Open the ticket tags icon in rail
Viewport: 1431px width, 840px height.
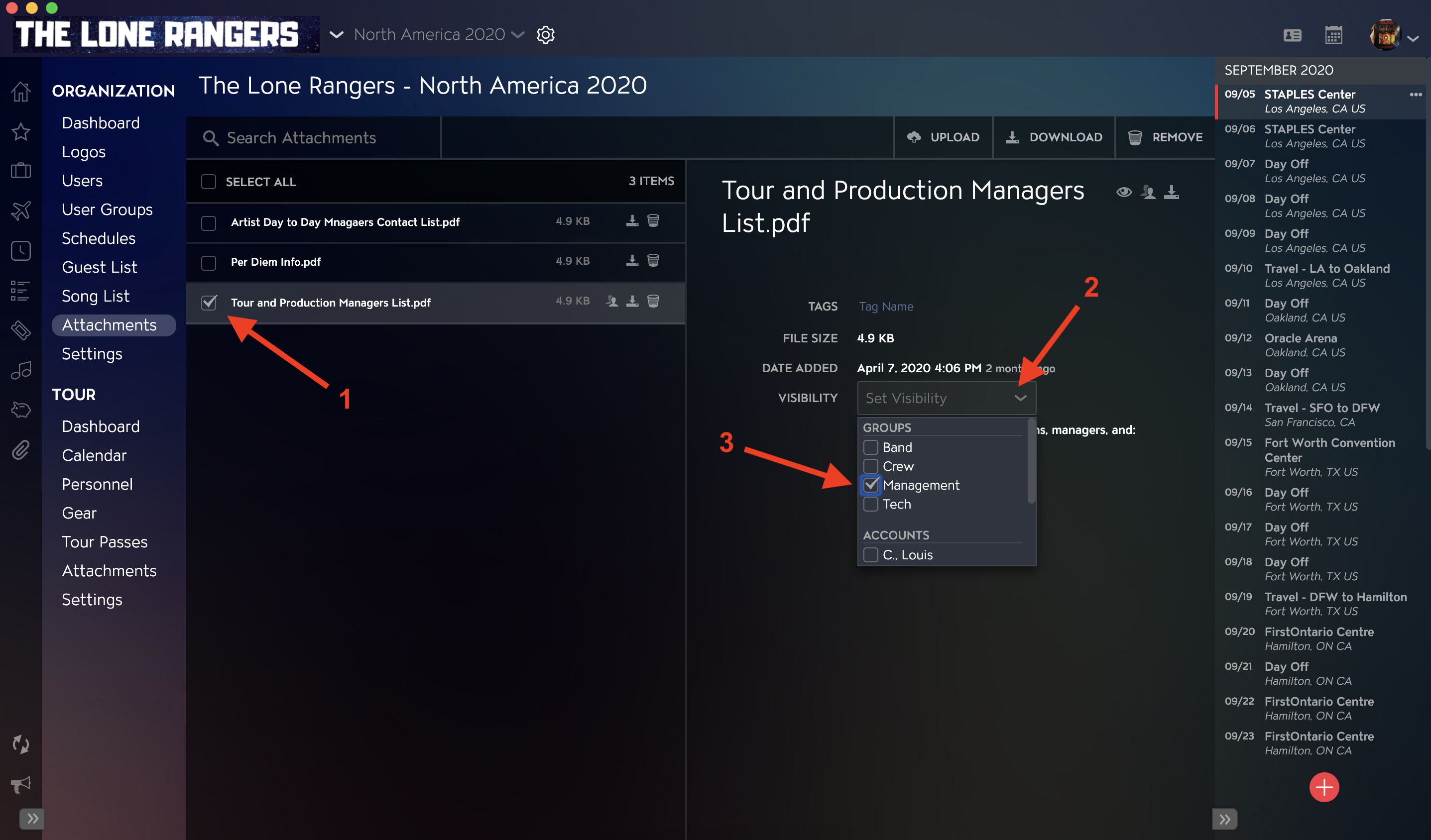coord(21,330)
